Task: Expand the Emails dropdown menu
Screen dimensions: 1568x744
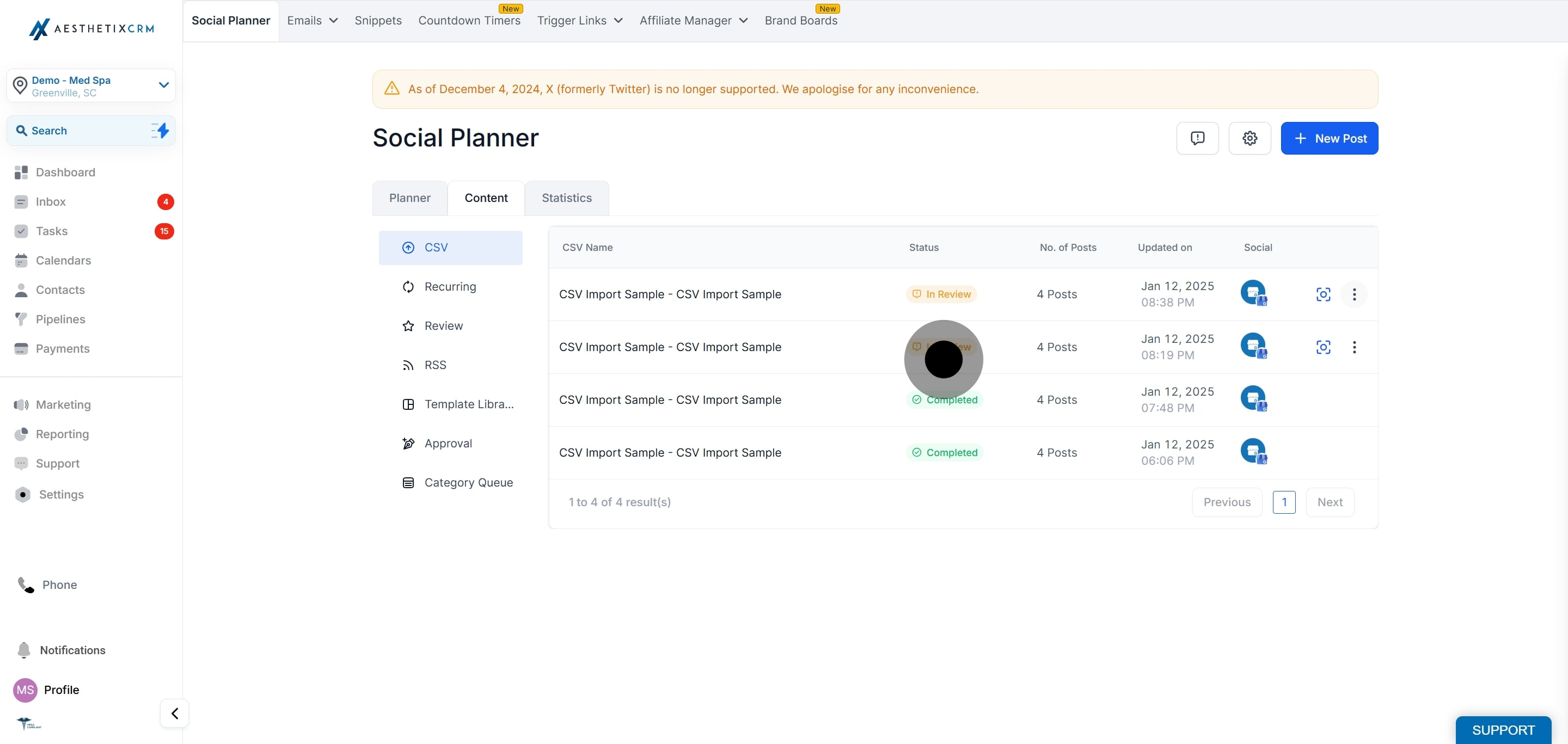Action: pos(313,20)
